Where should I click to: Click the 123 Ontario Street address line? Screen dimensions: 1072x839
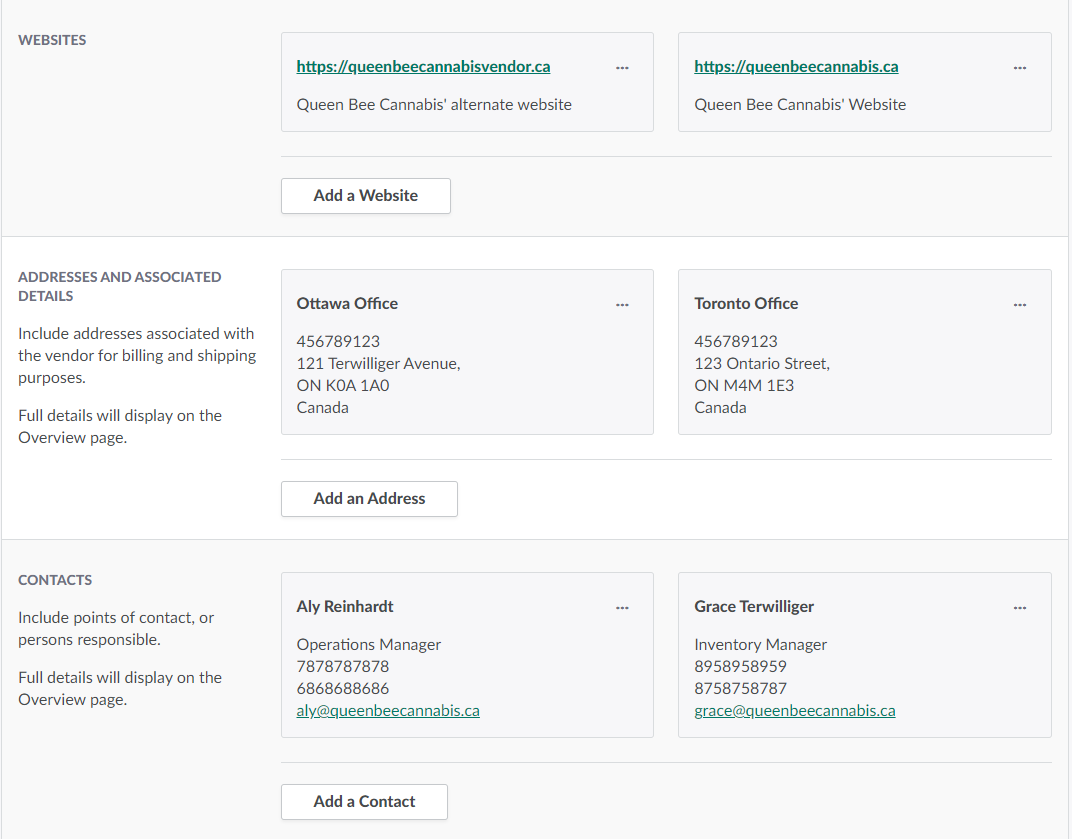point(761,364)
